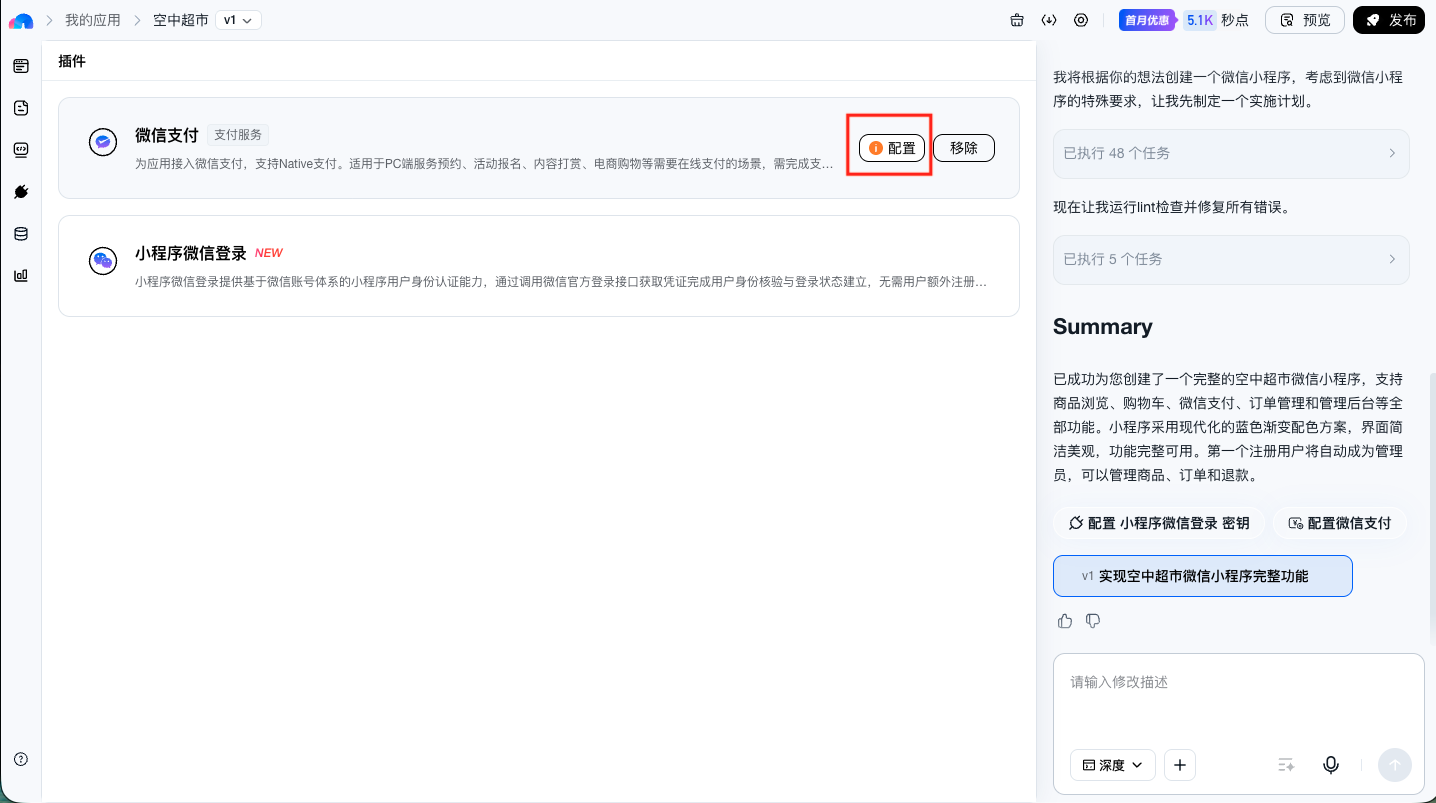Remove the 微信支付 plugin with 移除
Image resolution: width=1436 pixels, height=803 pixels.
coord(964,148)
